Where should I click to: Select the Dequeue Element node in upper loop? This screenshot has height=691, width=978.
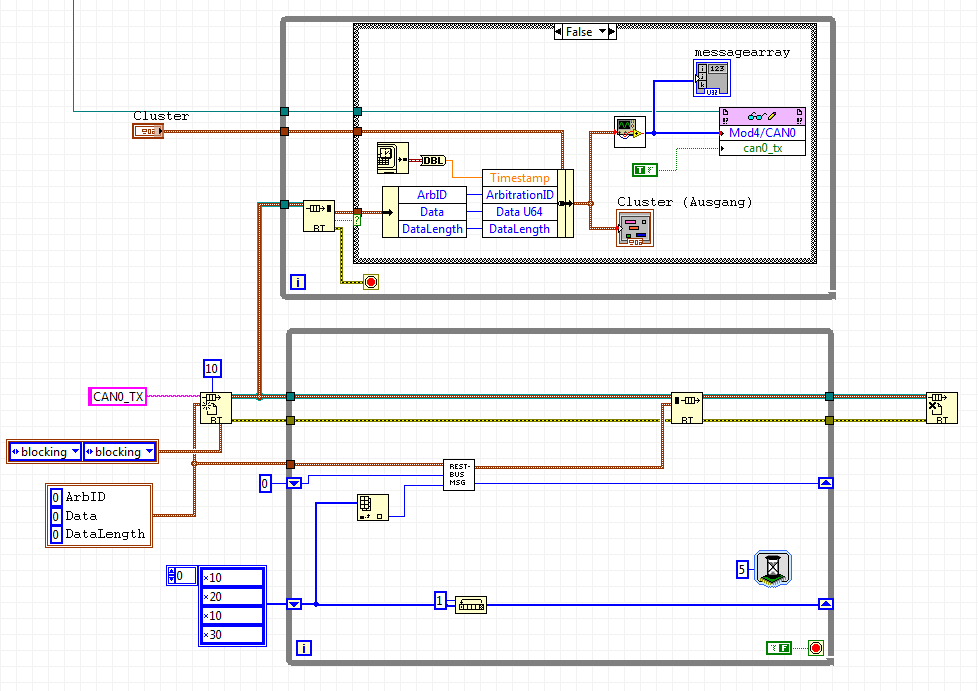point(319,216)
